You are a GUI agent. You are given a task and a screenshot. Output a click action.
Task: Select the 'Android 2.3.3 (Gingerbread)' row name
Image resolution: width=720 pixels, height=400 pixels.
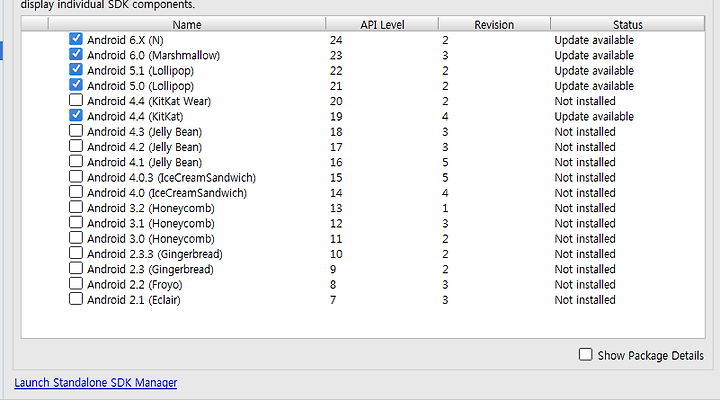coord(155,254)
